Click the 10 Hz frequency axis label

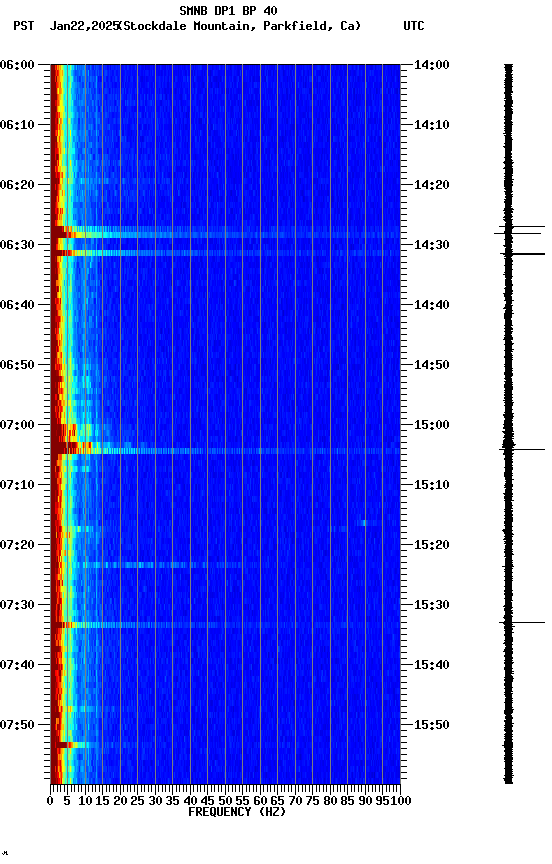click(85, 801)
